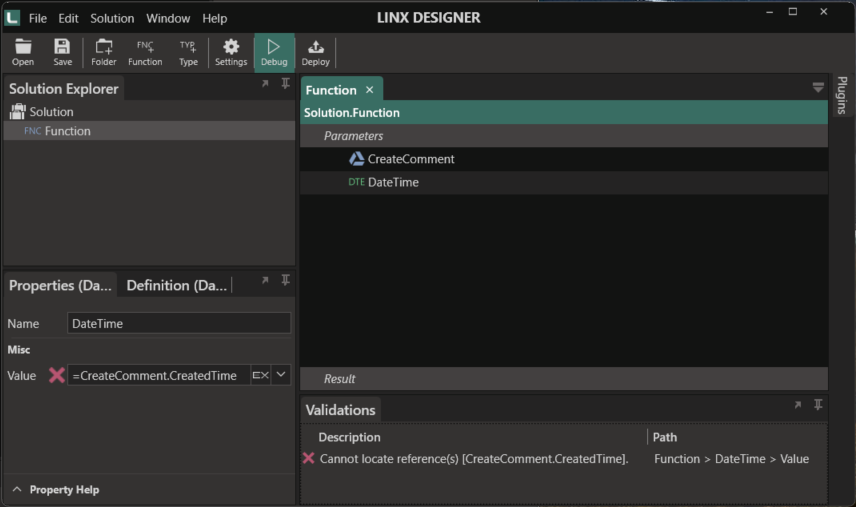This screenshot has width=856, height=507.
Task: Click the Result section header
Action: pos(564,379)
